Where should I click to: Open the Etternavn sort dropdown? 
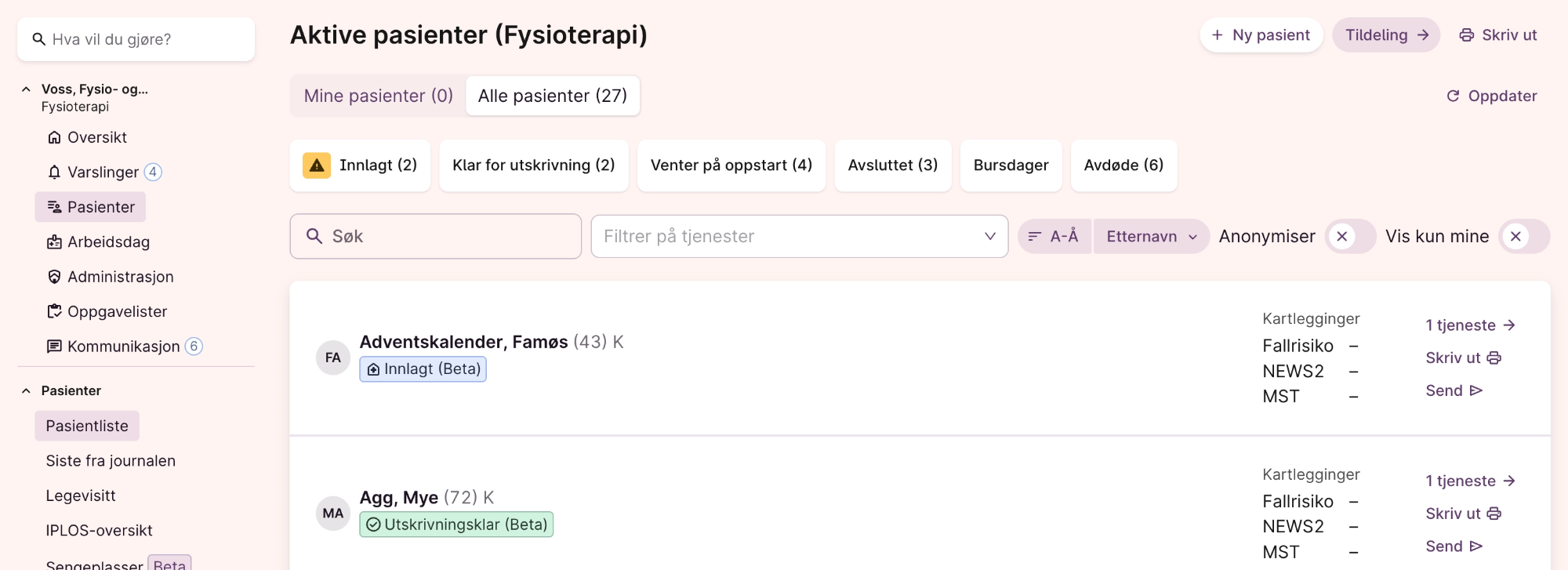click(1151, 237)
